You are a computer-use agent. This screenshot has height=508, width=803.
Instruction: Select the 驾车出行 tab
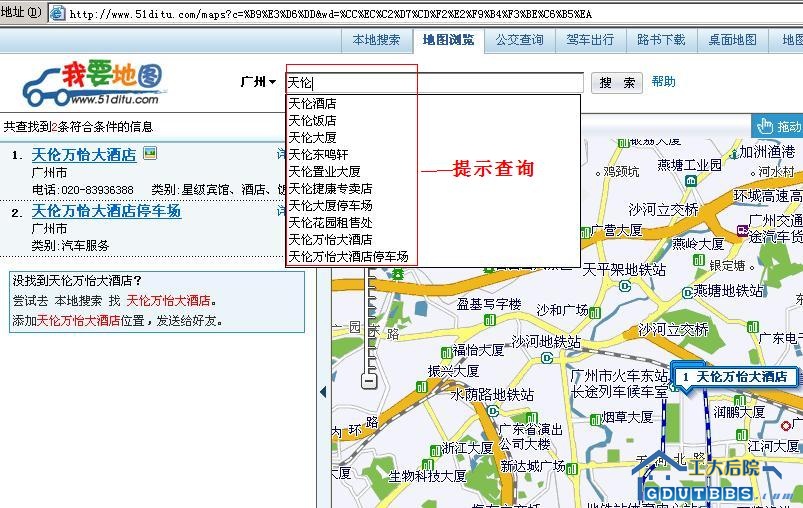point(590,40)
